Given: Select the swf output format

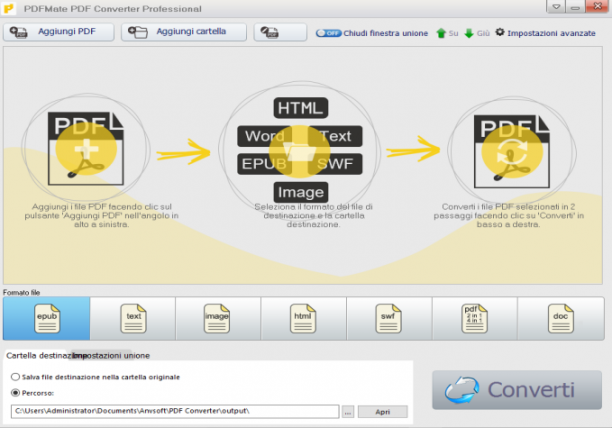Looking at the screenshot, I should click(x=389, y=318).
